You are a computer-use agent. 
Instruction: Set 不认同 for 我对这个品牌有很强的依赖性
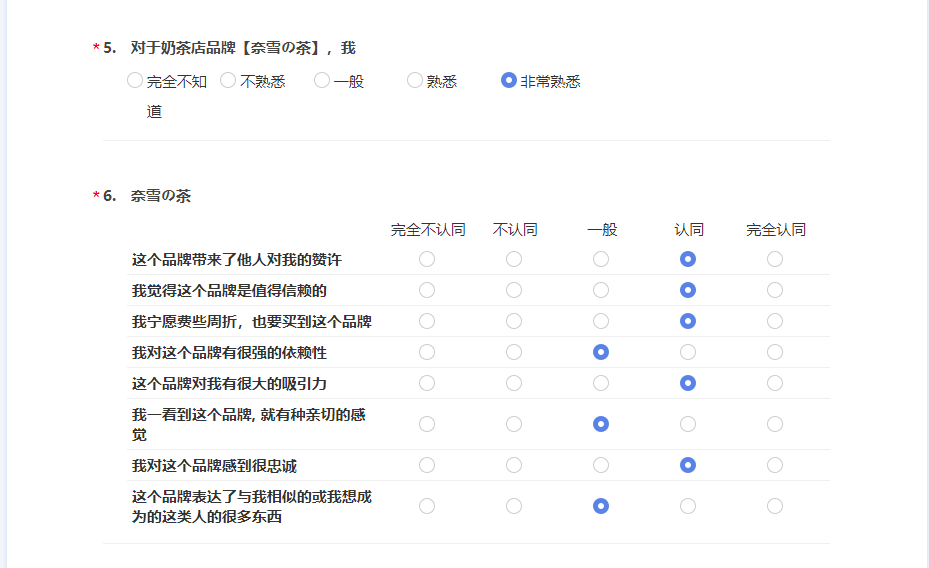tap(514, 352)
